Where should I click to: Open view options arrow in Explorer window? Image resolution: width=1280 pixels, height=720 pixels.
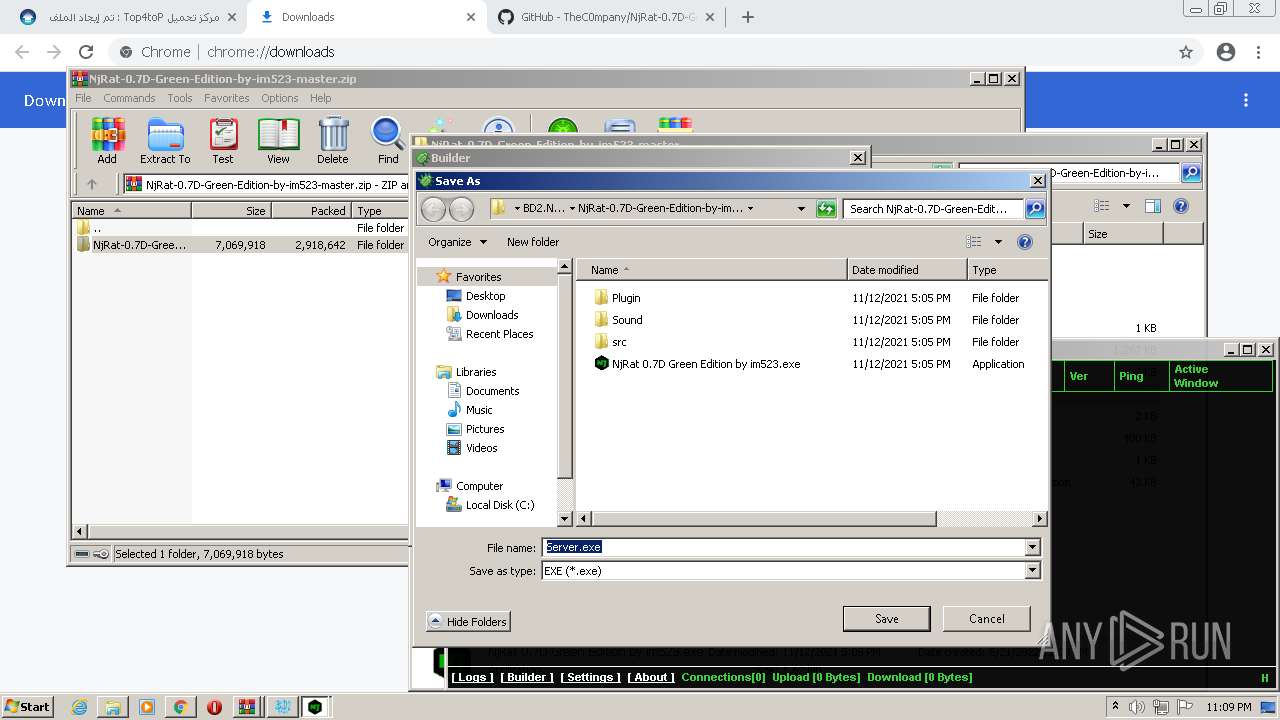click(x=1125, y=206)
